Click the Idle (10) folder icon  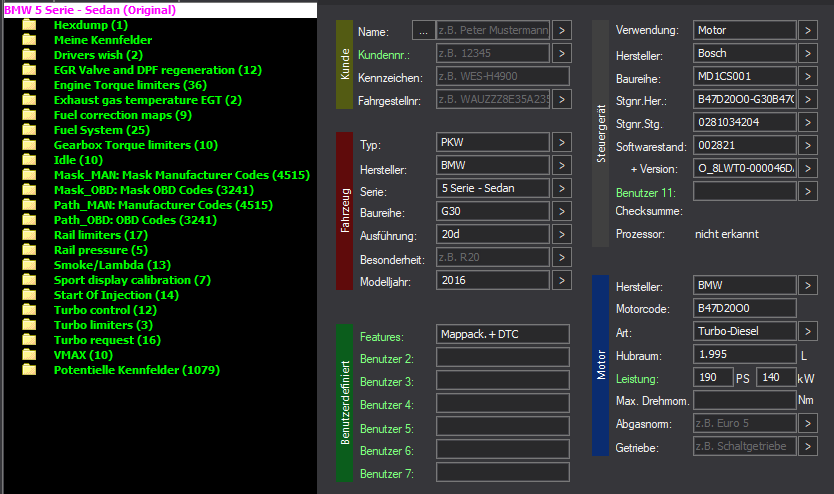(x=29, y=160)
